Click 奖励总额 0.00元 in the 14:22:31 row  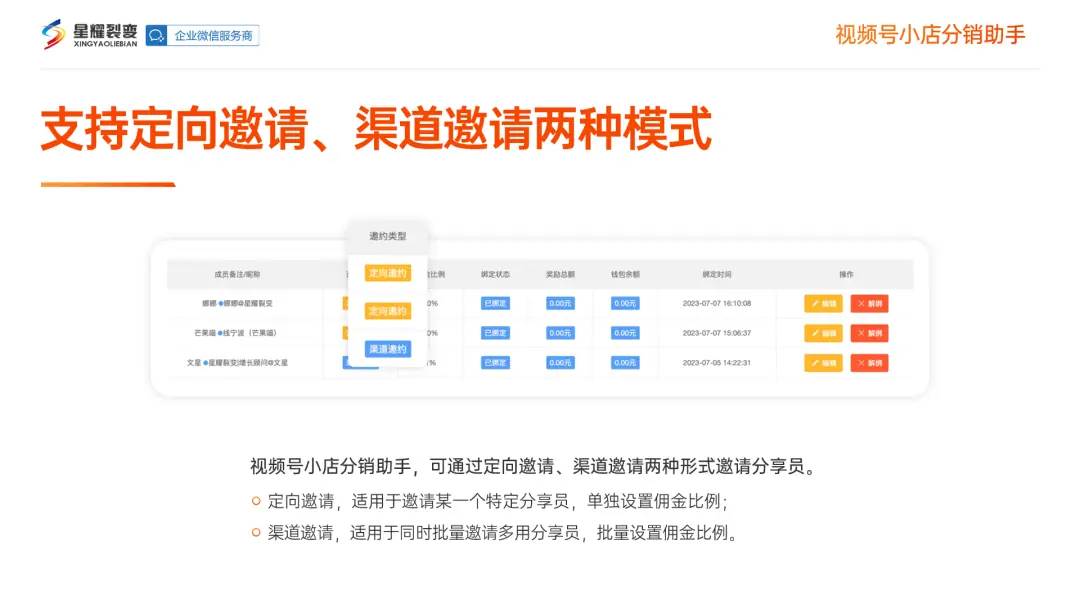pyautogui.click(x=560, y=362)
